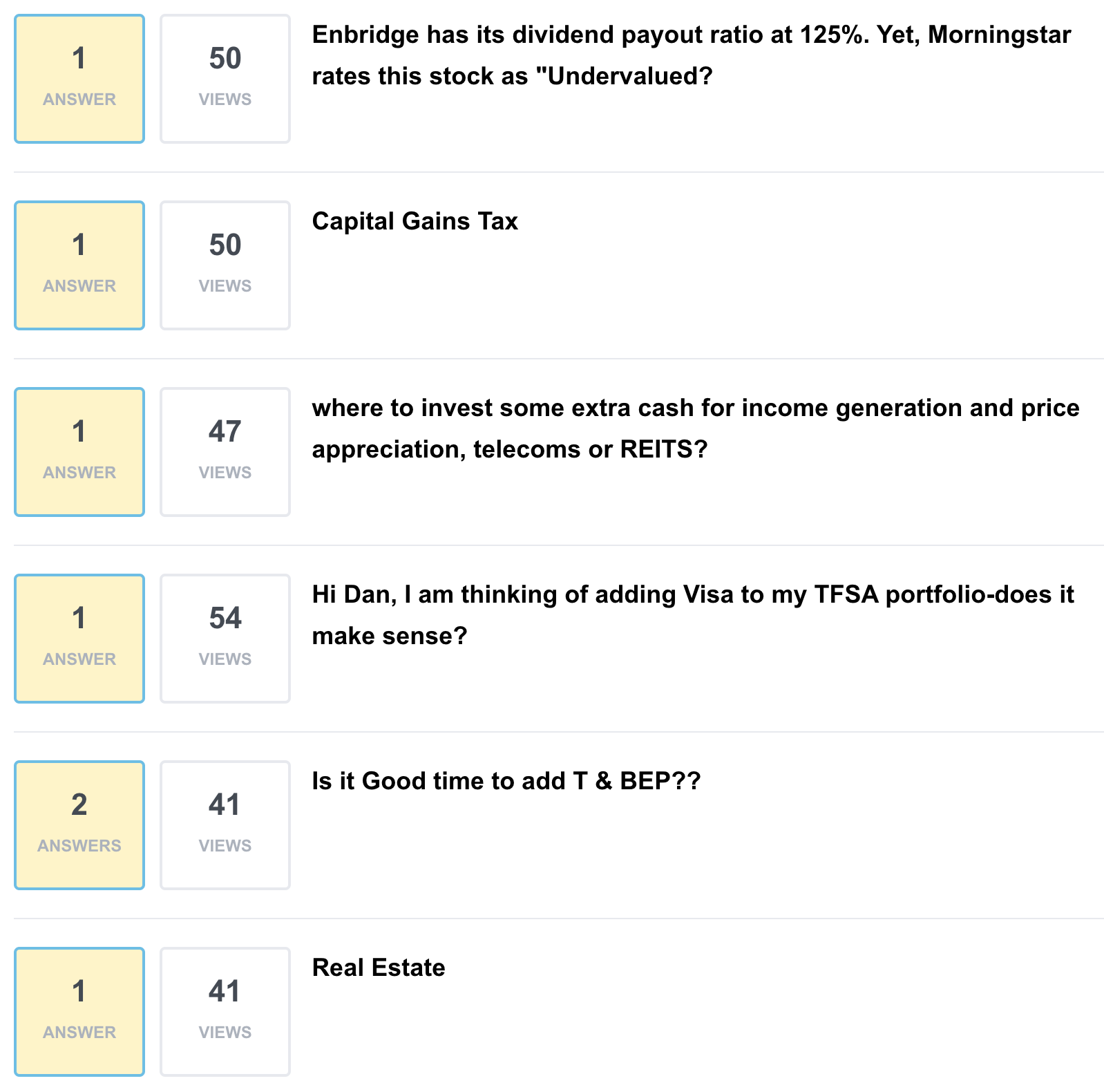Click the 2 Answers box
The height and width of the screenshot is (1092, 1104).
tap(79, 825)
